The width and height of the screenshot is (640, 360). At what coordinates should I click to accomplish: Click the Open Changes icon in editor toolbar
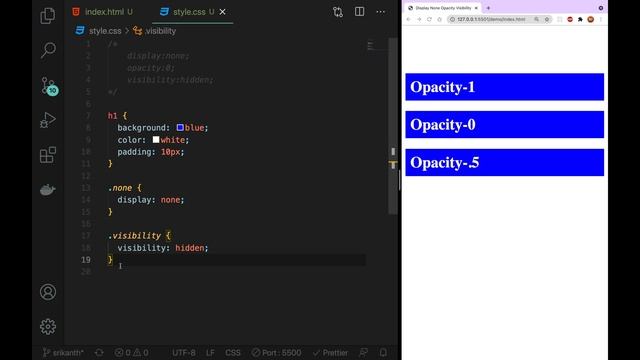coord(338,12)
